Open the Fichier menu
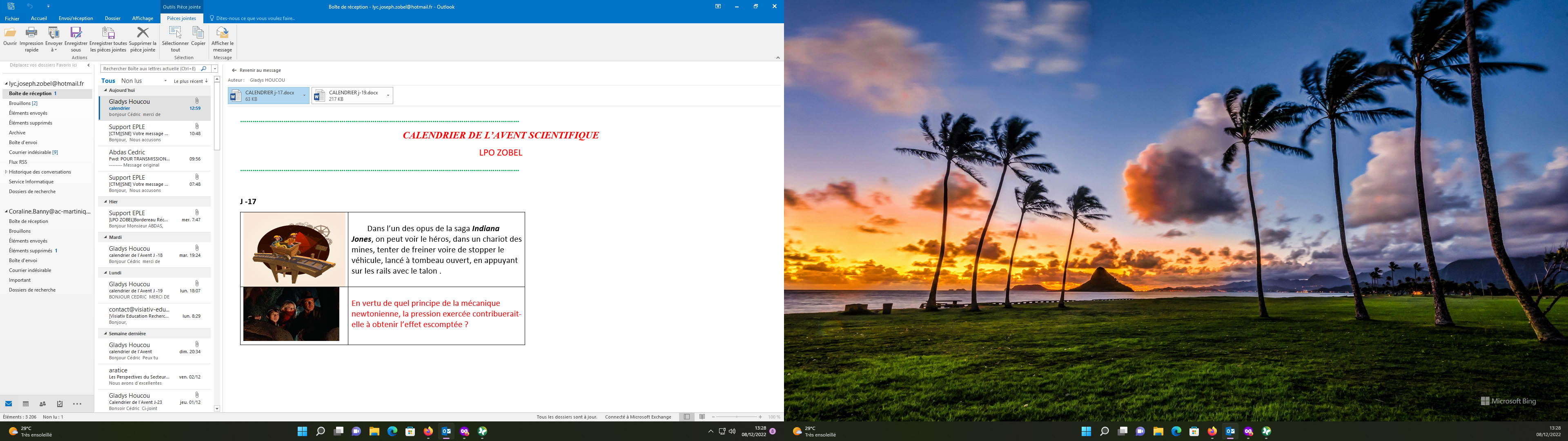Viewport: 1568px width, 441px height. point(12,18)
